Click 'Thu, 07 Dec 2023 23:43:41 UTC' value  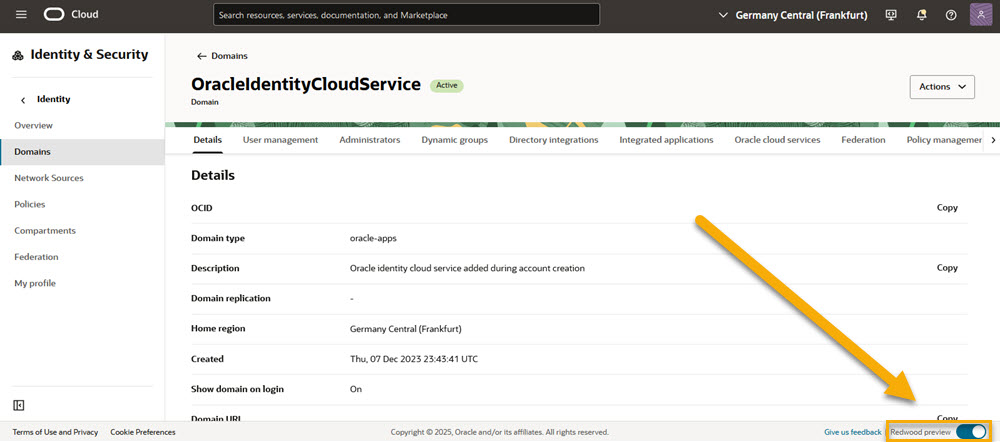coord(414,359)
